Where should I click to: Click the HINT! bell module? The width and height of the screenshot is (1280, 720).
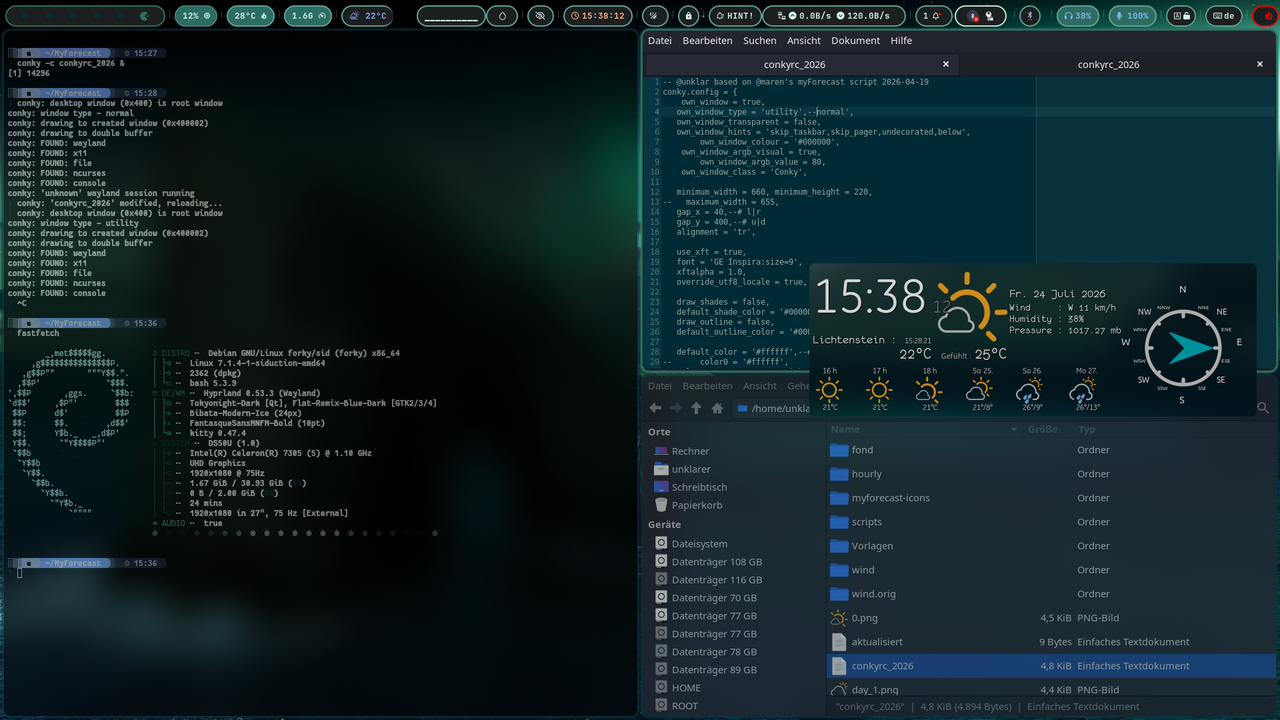733,16
